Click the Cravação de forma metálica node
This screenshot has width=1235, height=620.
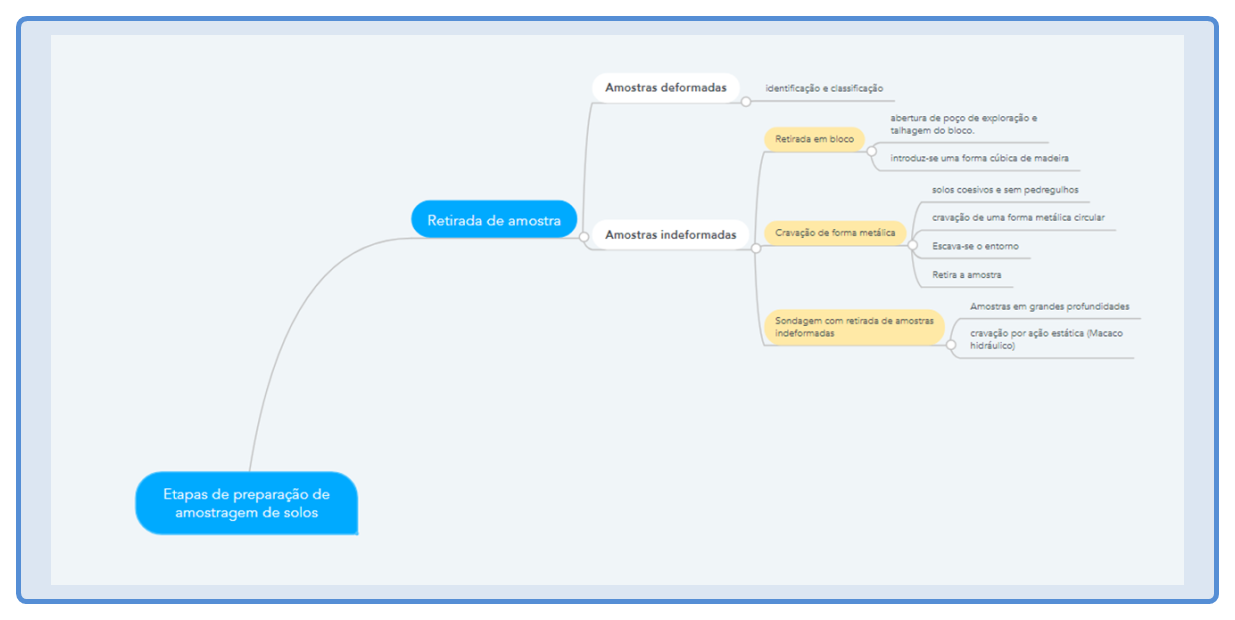(x=835, y=232)
